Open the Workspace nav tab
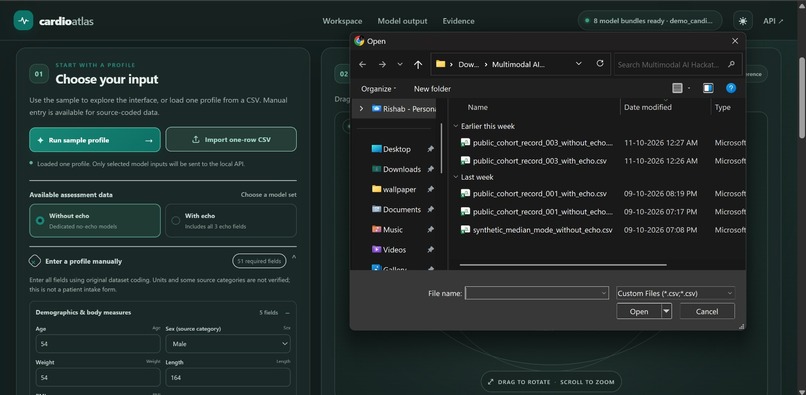Screen dimensions: 806x395 click(342, 21)
